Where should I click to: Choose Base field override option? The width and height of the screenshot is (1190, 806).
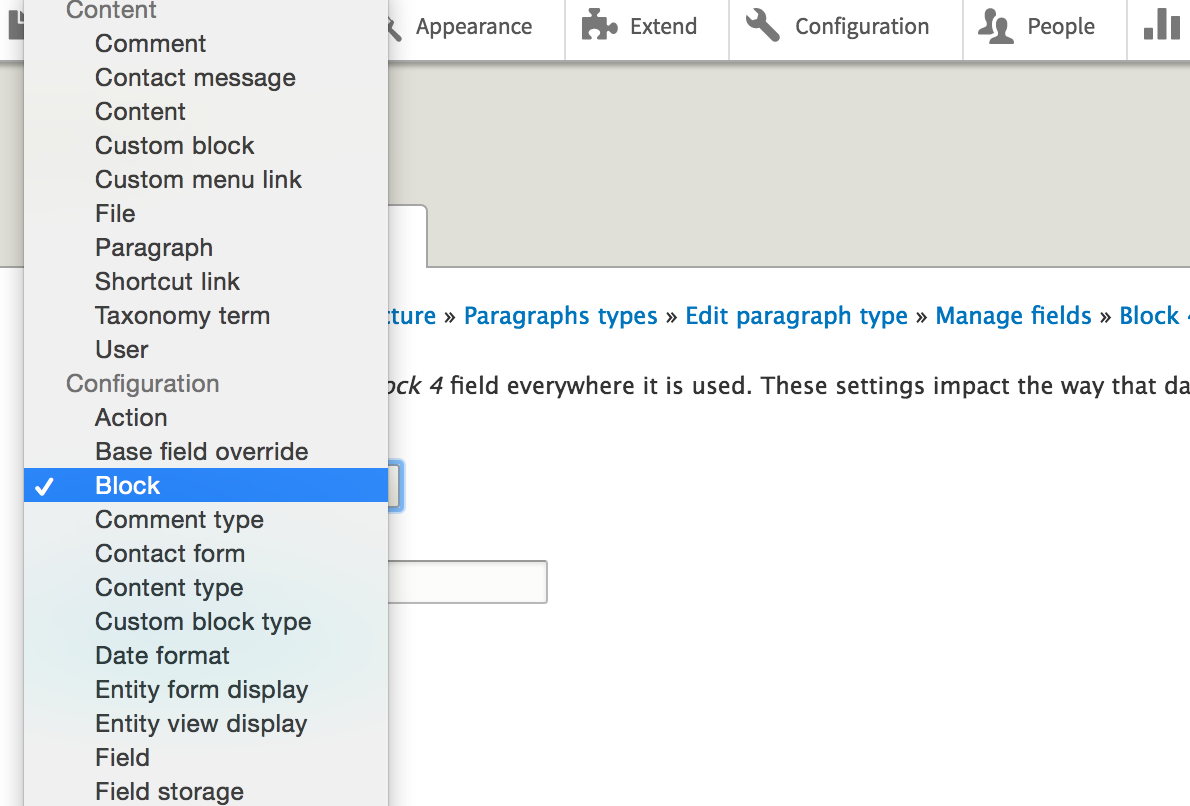click(x=206, y=452)
